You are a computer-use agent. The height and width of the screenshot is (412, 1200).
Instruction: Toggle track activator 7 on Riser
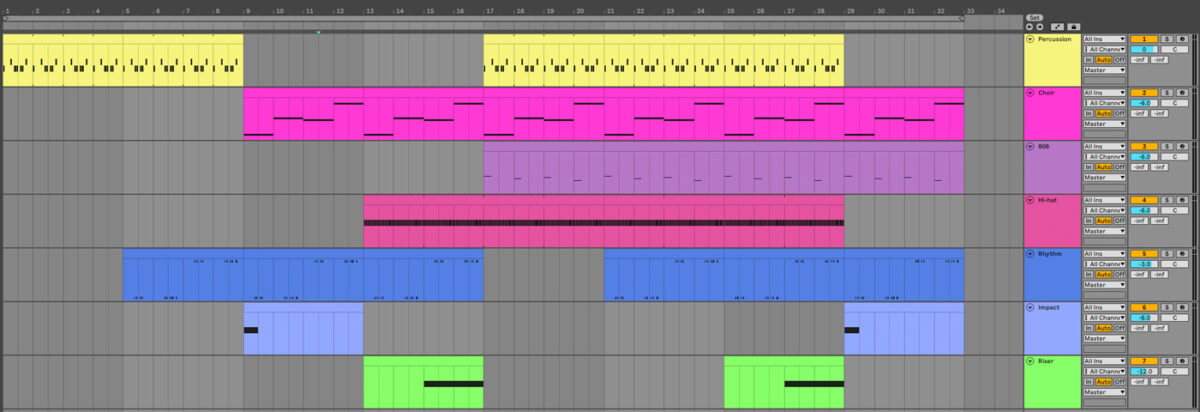(x=1144, y=361)
